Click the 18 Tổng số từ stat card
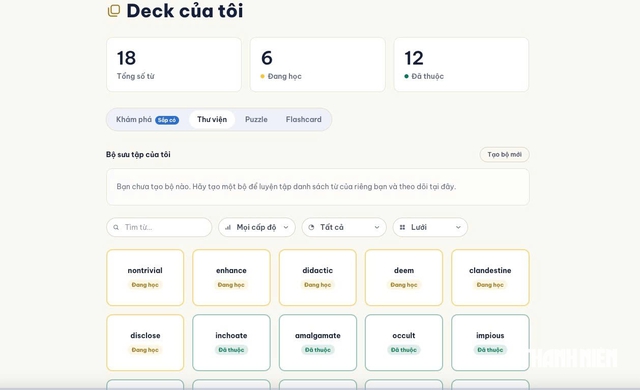 point(174,64)
